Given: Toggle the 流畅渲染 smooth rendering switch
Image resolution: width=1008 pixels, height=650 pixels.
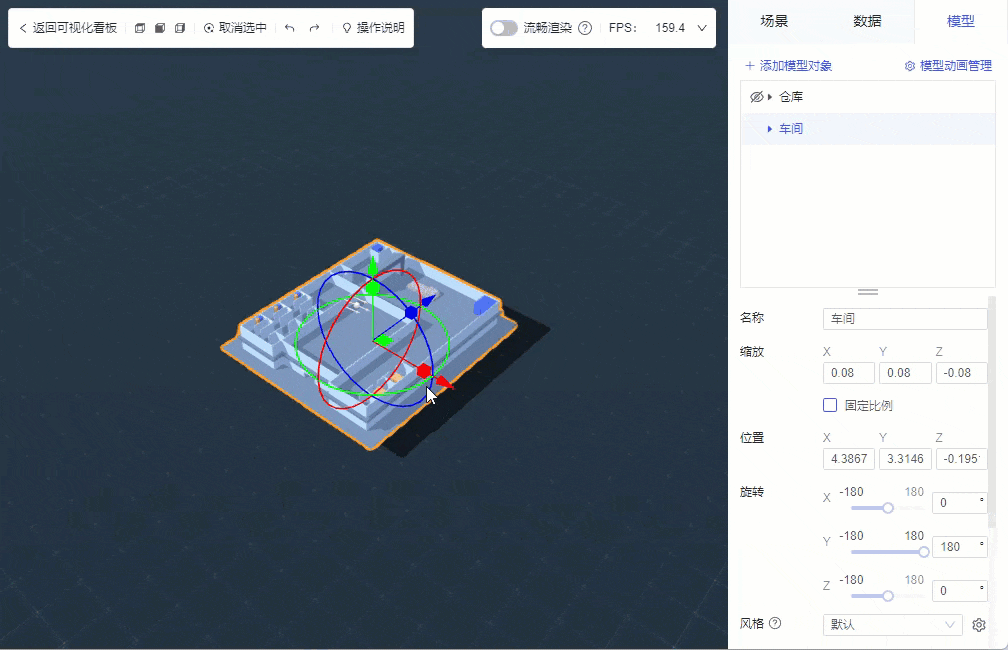Looking at the screenshot, I should pyautogui.click(x=503, y=28).
